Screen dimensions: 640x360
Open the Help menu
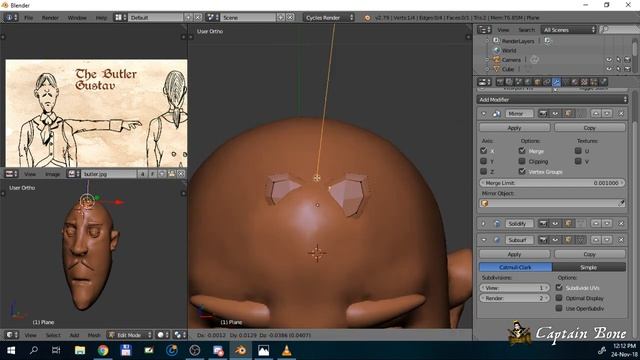[x=101, y=18]
